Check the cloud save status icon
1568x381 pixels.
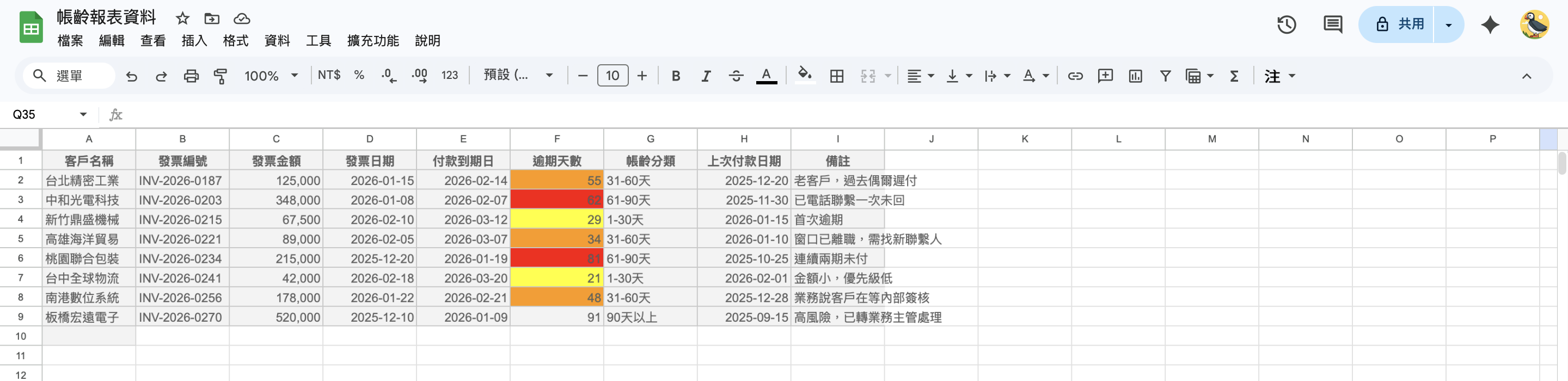[242, 19]
